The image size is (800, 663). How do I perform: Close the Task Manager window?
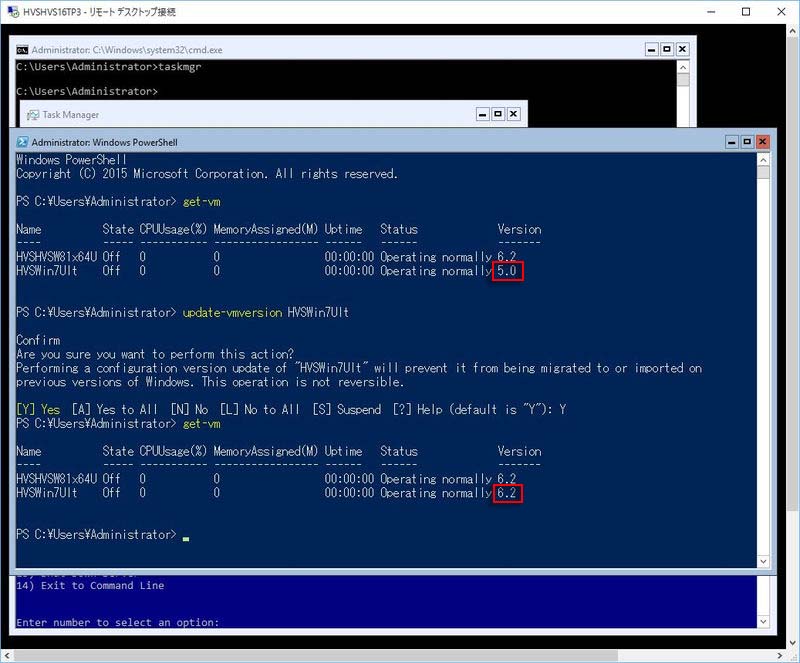(x=513, y=114)
